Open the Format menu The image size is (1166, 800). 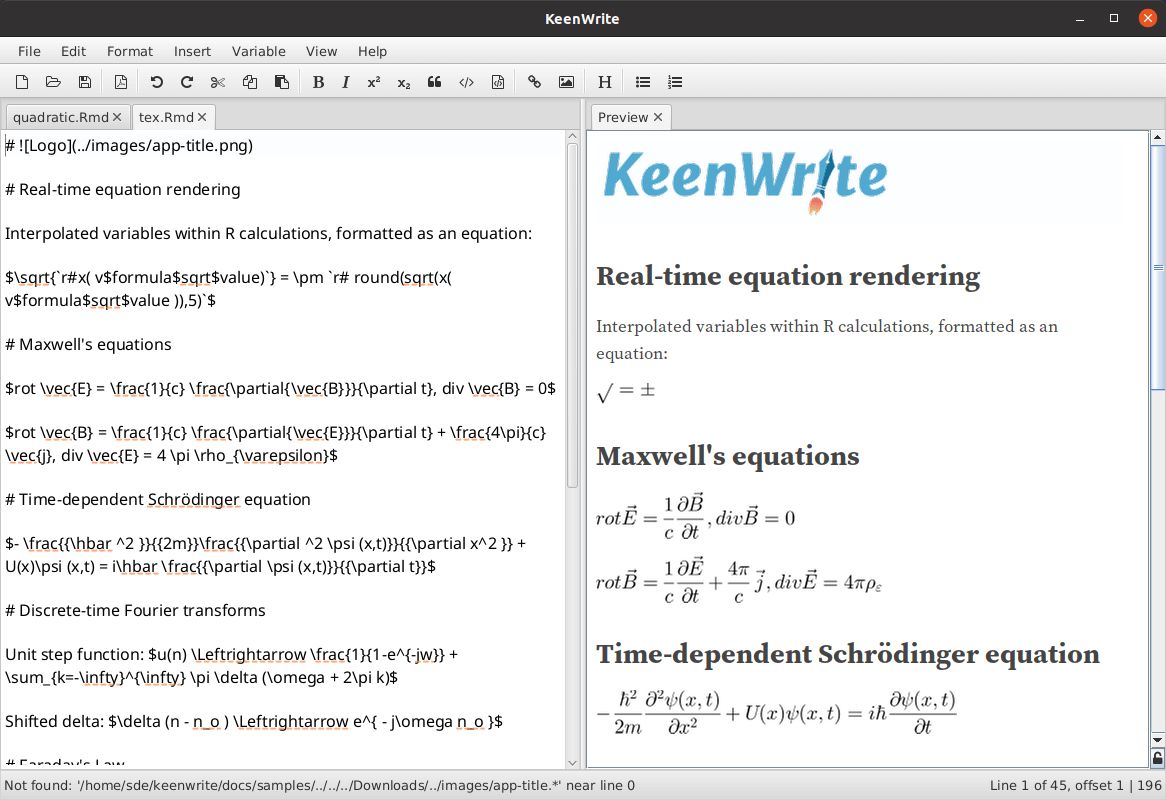tap(129, 51)
